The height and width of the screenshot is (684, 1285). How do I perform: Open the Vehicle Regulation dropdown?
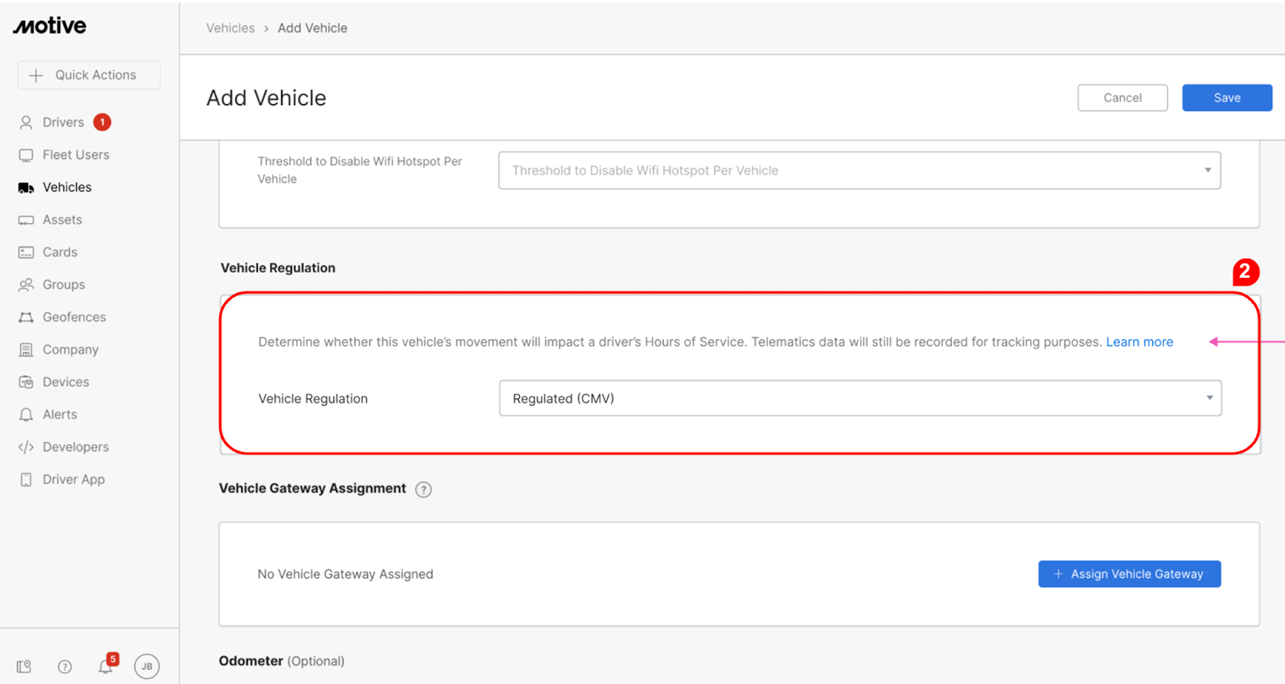click(860, 398)
